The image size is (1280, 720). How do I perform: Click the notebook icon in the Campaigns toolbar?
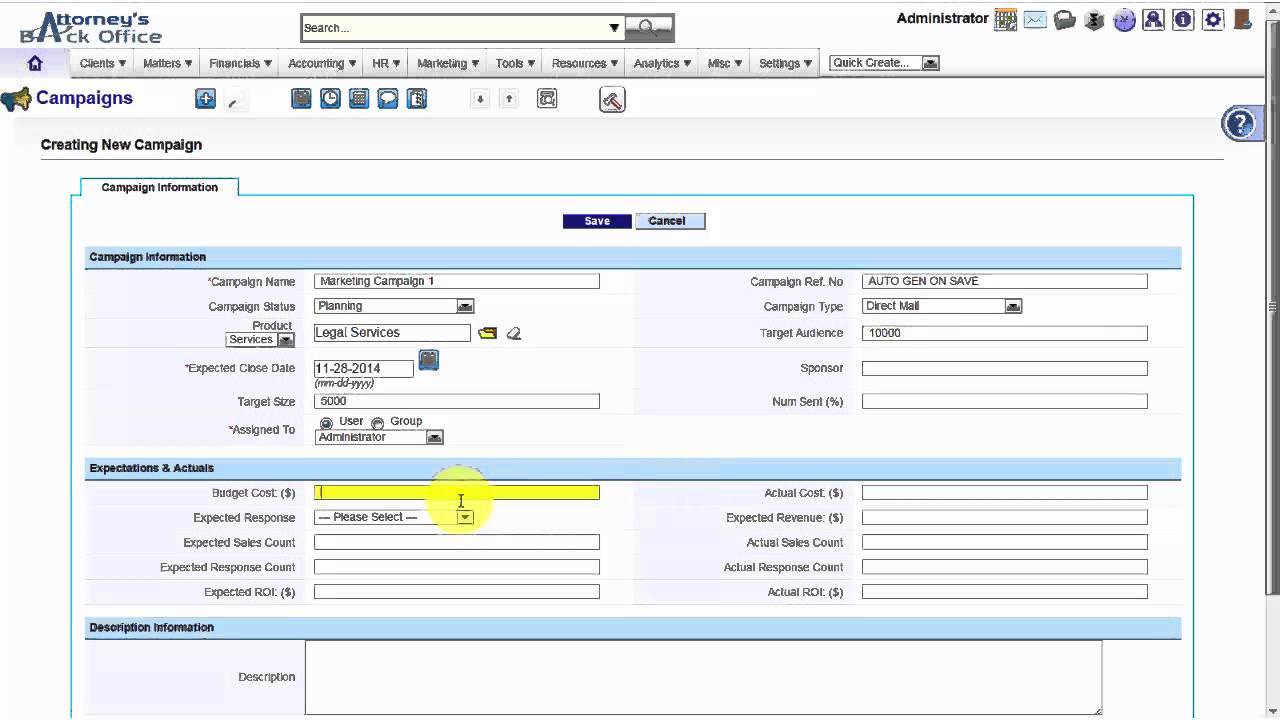click(x=417, y=98)
